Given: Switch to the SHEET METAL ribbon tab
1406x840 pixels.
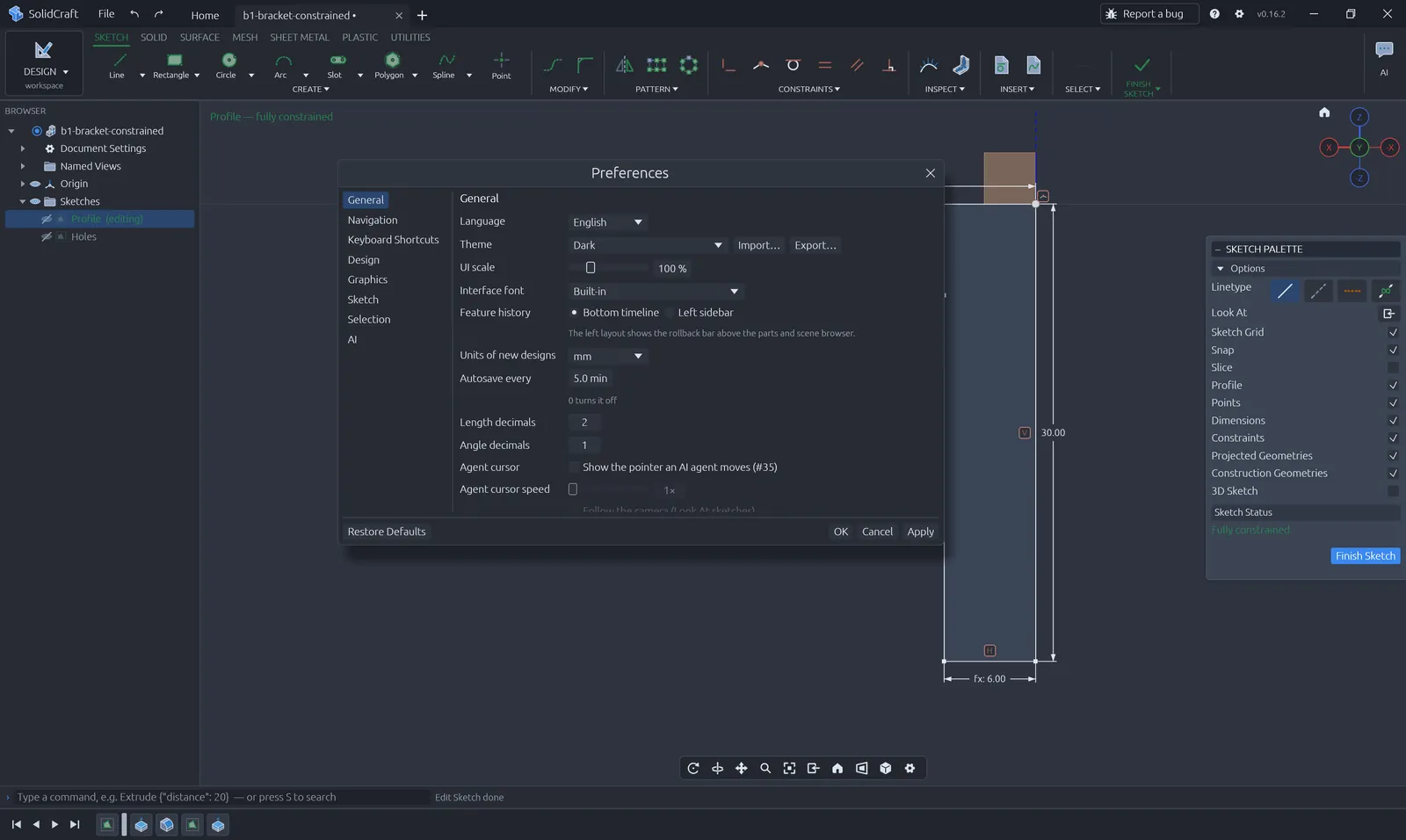Looking at the screenshot, I should (299, 38).
